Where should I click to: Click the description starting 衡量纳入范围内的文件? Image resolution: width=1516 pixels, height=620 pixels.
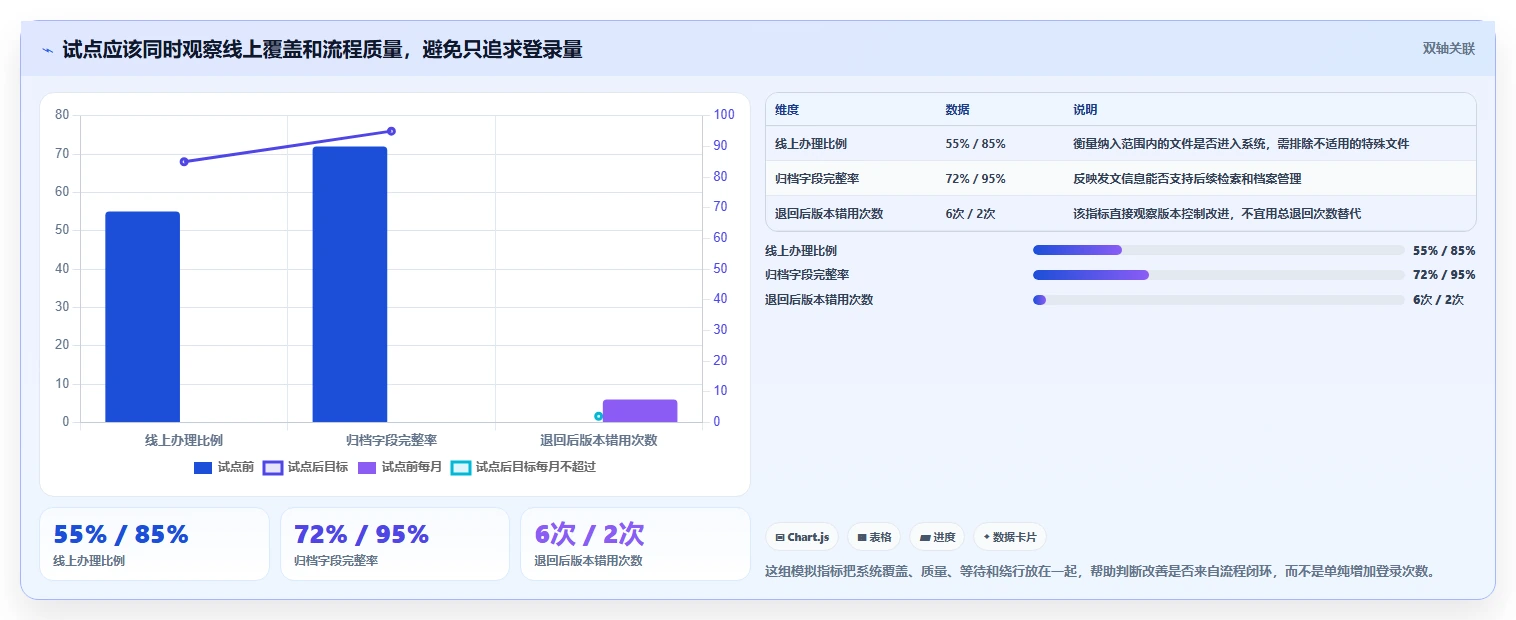1241,144
